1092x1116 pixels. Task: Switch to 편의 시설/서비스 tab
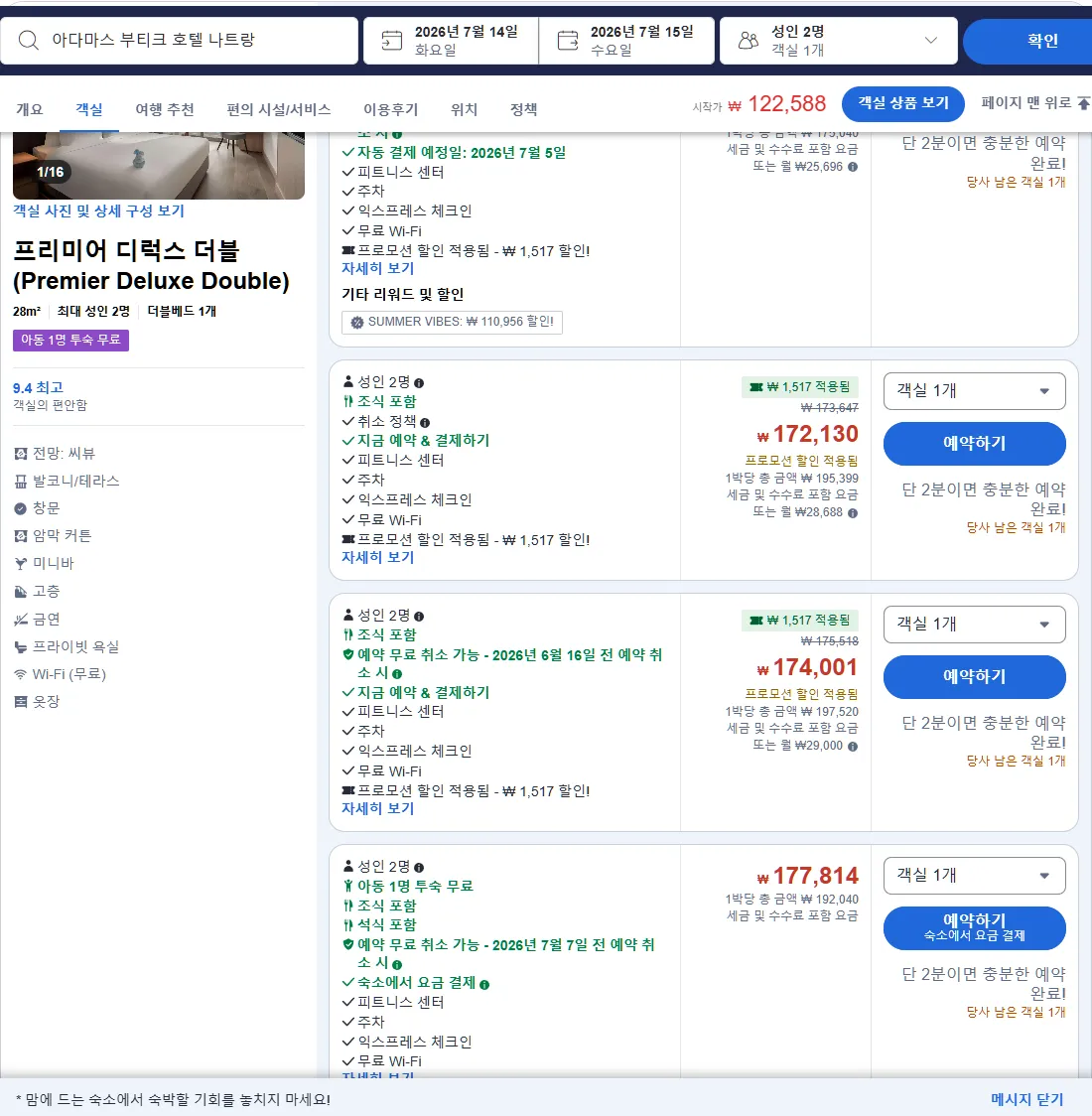pos(278,109)
